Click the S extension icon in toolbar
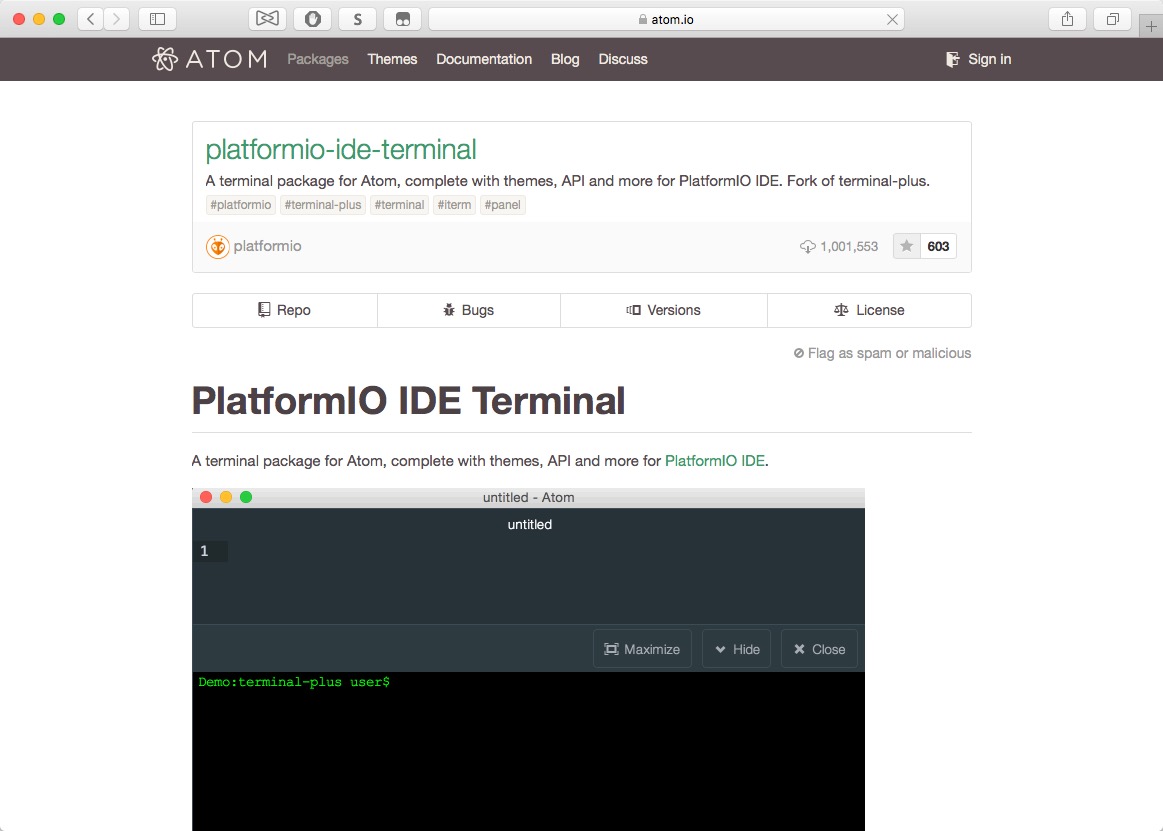1163x831 pixels. point(358,19)
